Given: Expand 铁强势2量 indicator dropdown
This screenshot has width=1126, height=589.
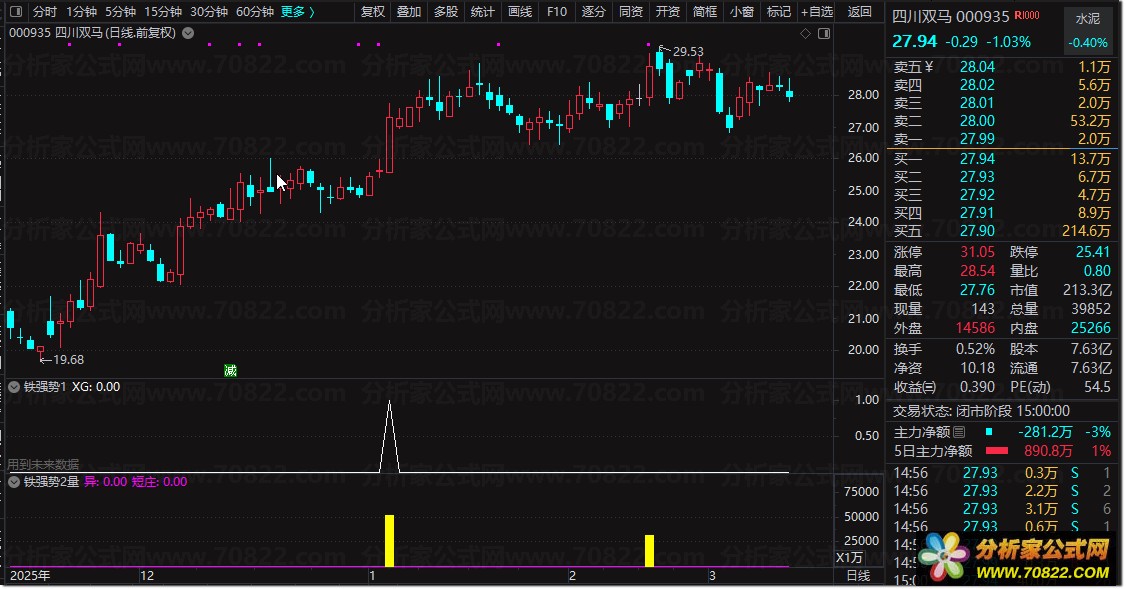Looking at the screenshot, I should click(x=14, y=482).
